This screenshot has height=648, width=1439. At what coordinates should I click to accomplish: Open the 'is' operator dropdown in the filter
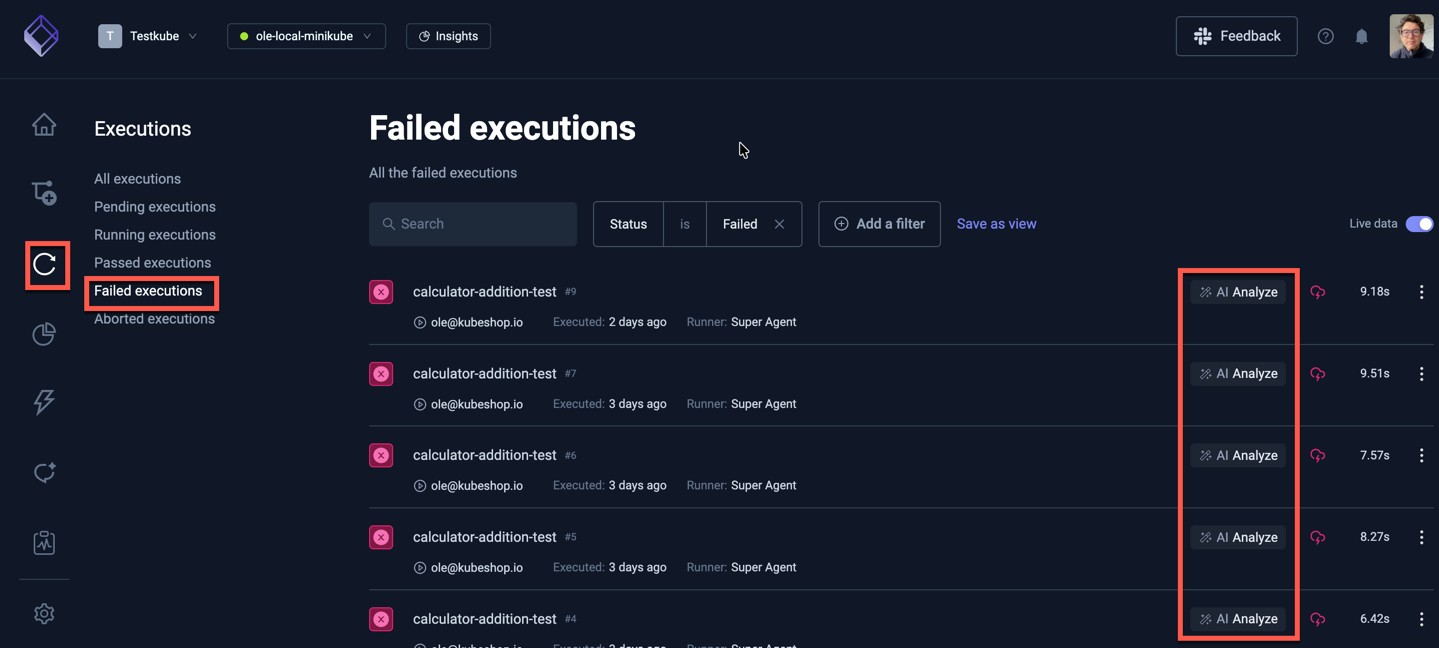pyautogui.click(x=685, y=224)
